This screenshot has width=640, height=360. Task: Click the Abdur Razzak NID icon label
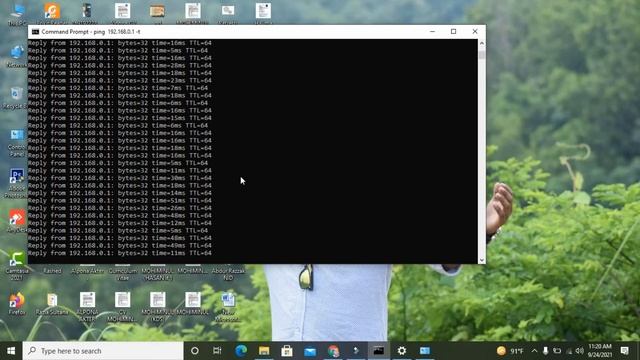228,274
